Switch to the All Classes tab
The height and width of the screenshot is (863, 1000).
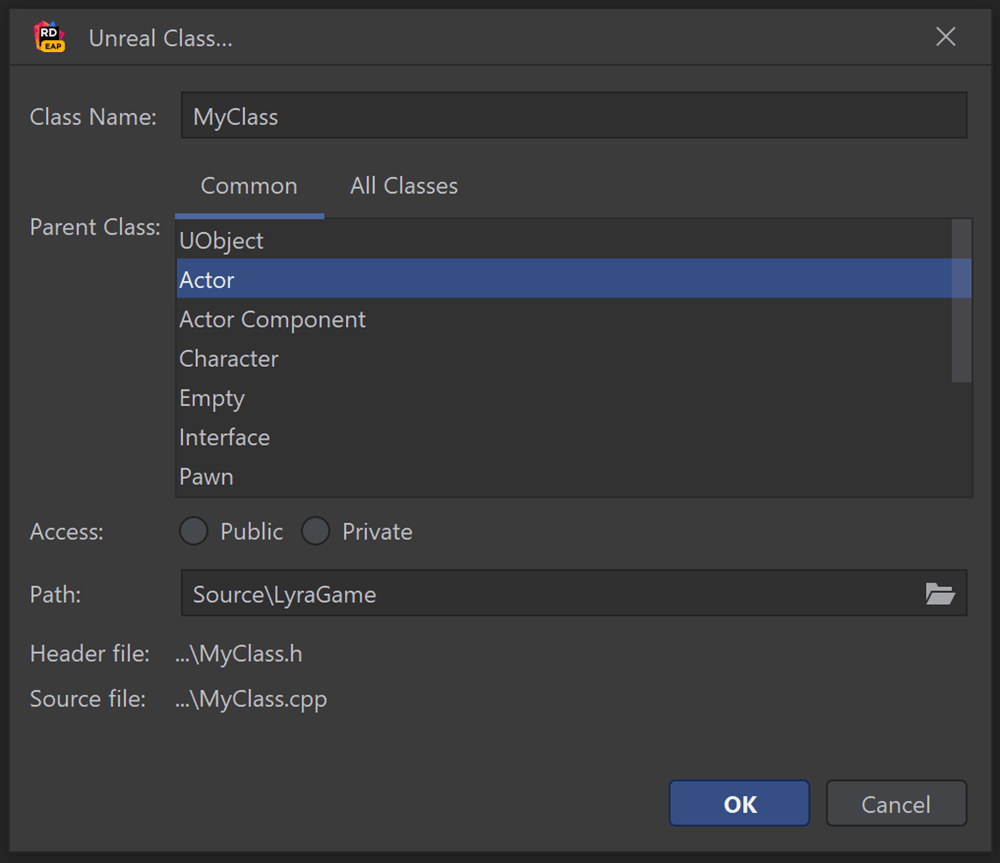(x=404, y=186)
